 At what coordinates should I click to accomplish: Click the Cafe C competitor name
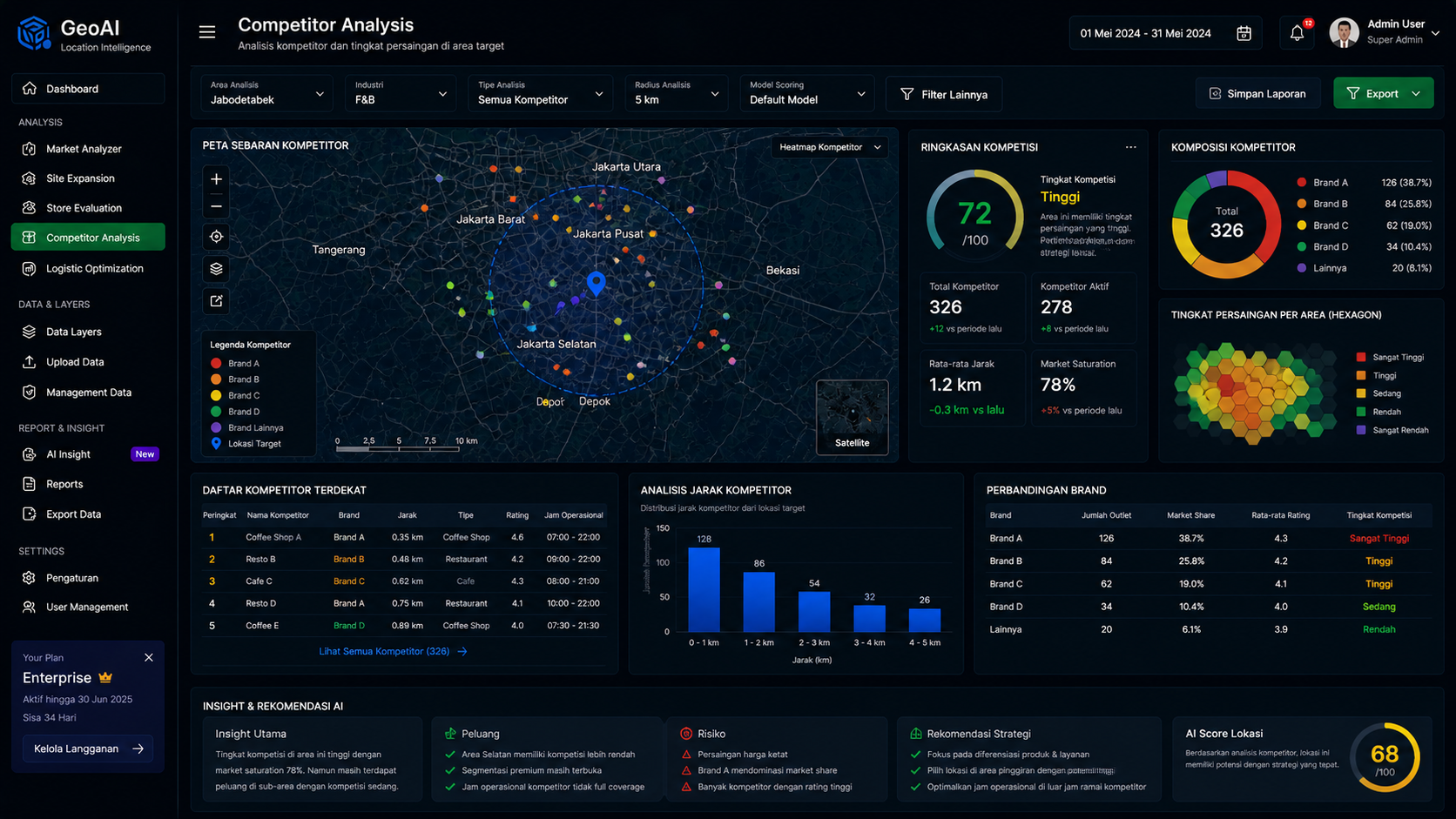point(259,581)
